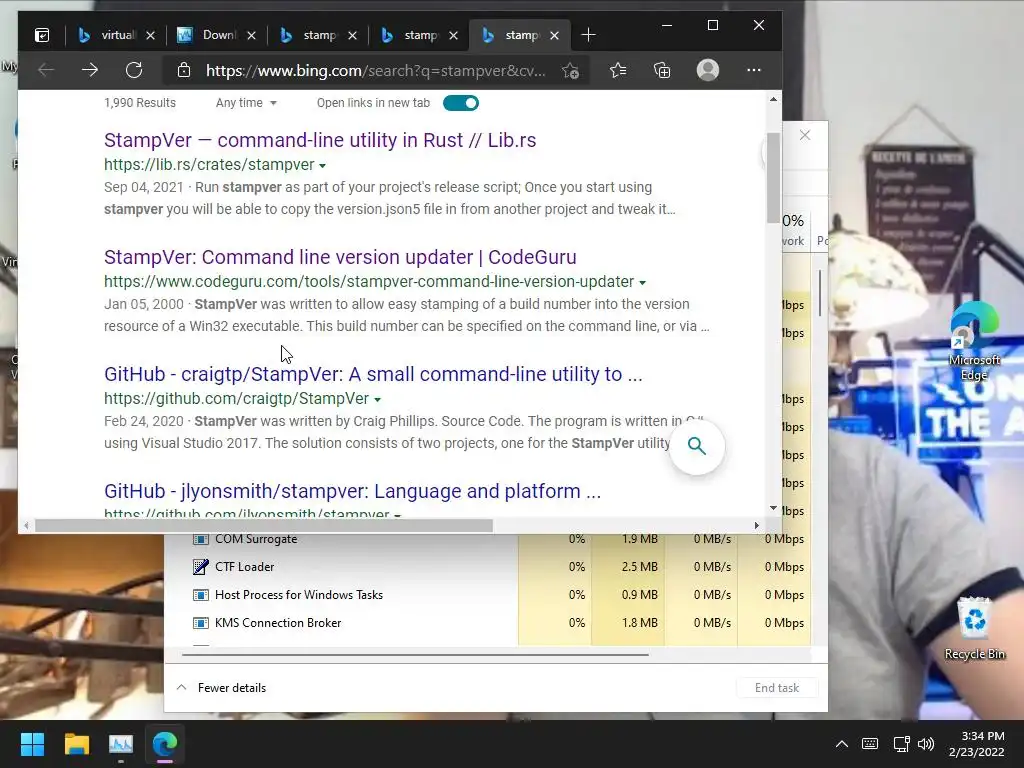
Task: Open Microsoft Edge from the taskbar
Action: tap(165, 744)
